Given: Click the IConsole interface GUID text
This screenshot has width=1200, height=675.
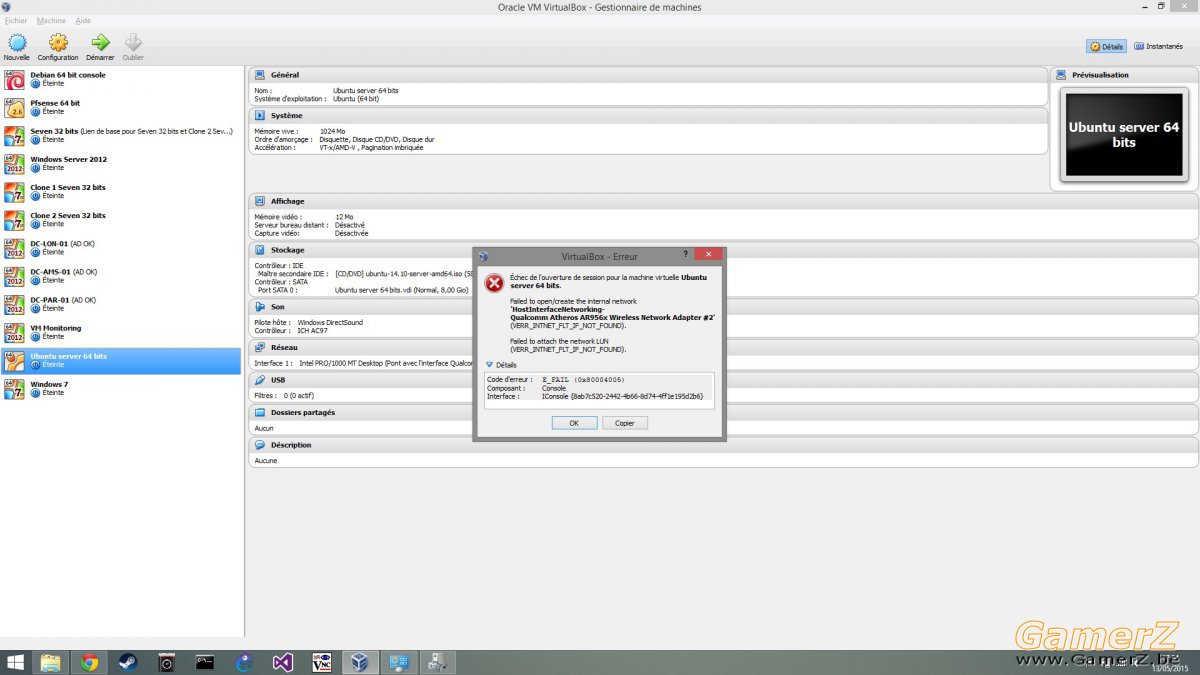Looking at the screenshot, I should point(622,396).
